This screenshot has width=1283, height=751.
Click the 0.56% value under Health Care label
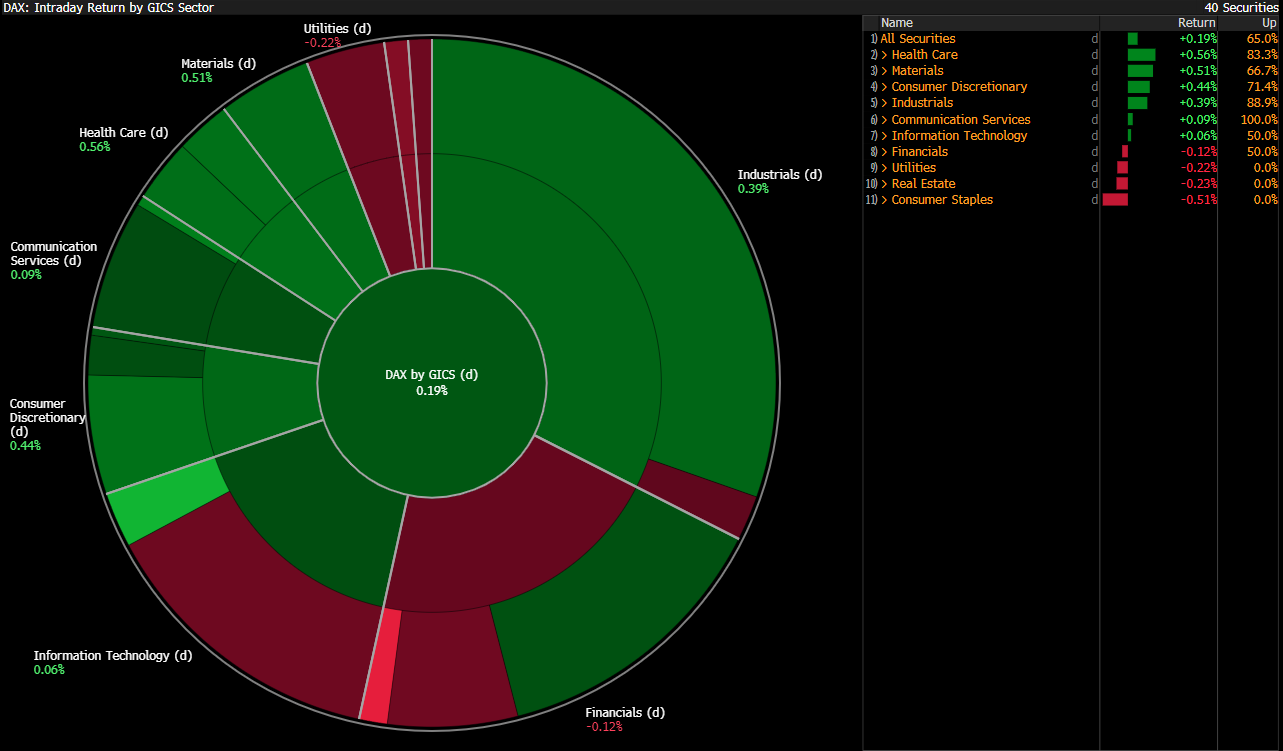click(x=95, y=147)
